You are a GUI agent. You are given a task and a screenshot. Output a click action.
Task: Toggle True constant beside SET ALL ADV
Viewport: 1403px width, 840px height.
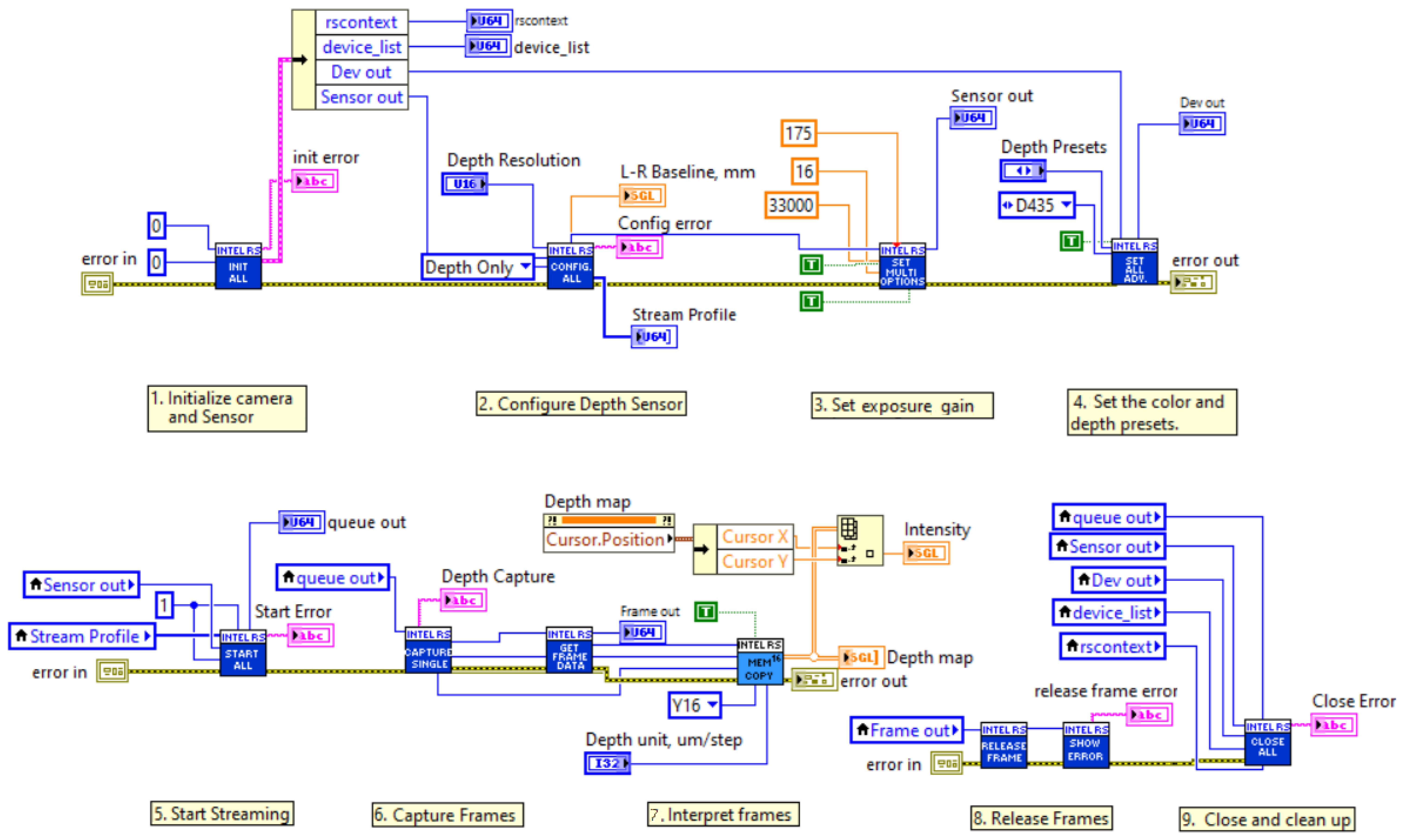1071,241
